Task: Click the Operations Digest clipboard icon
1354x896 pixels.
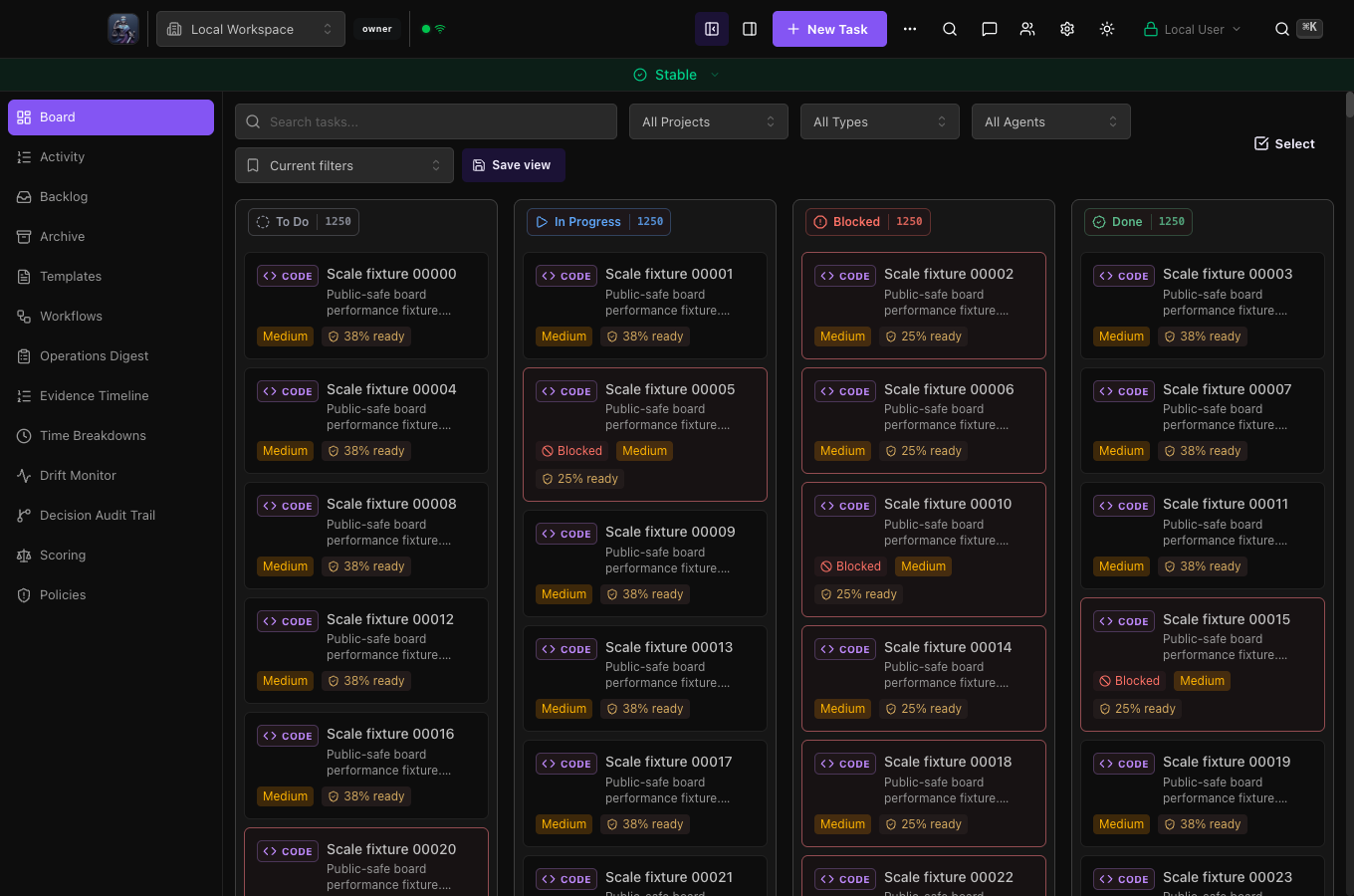Action: pos(24,356)
